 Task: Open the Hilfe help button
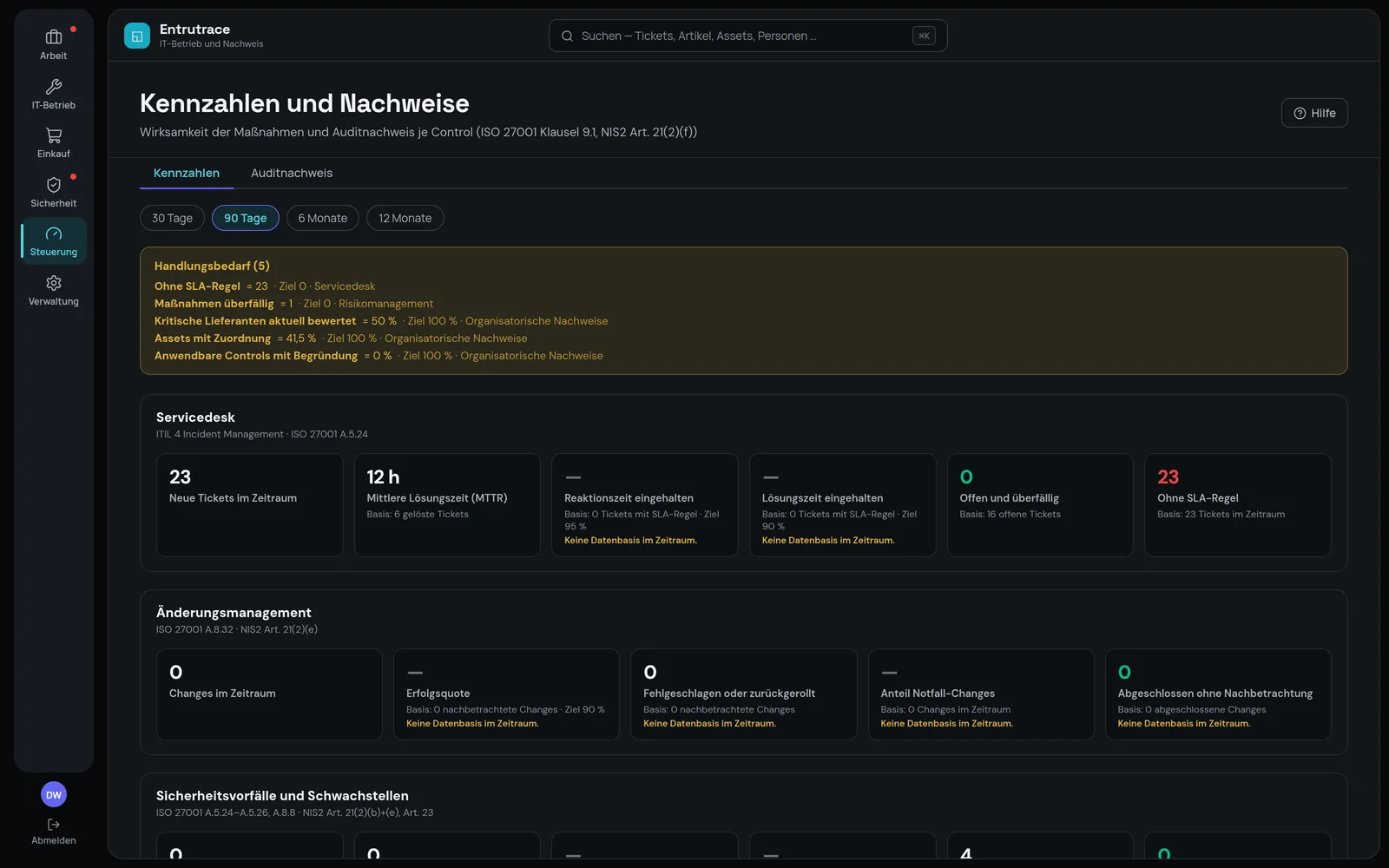point(1314,113)
